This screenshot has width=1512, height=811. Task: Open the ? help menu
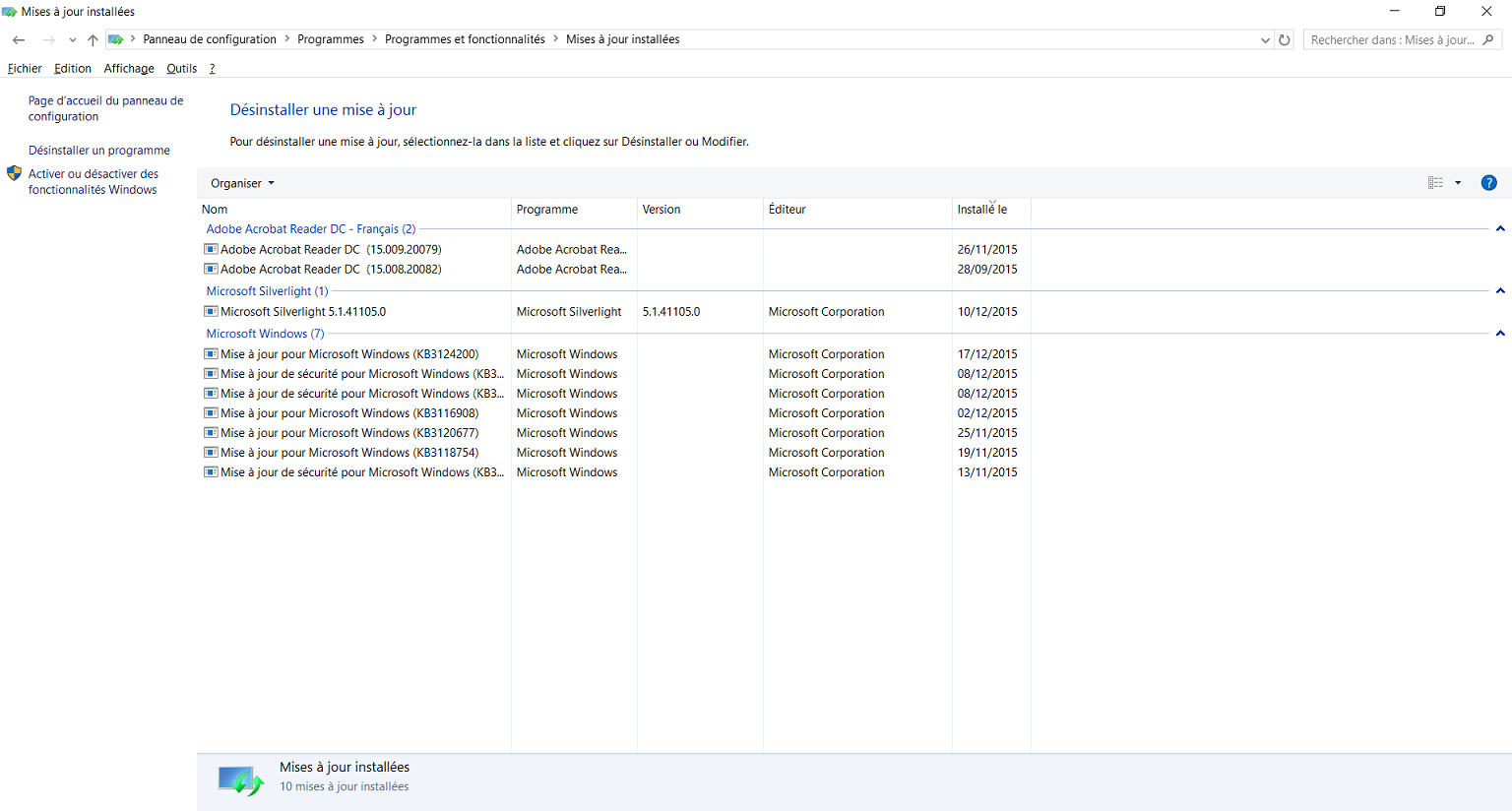point(212,68)
